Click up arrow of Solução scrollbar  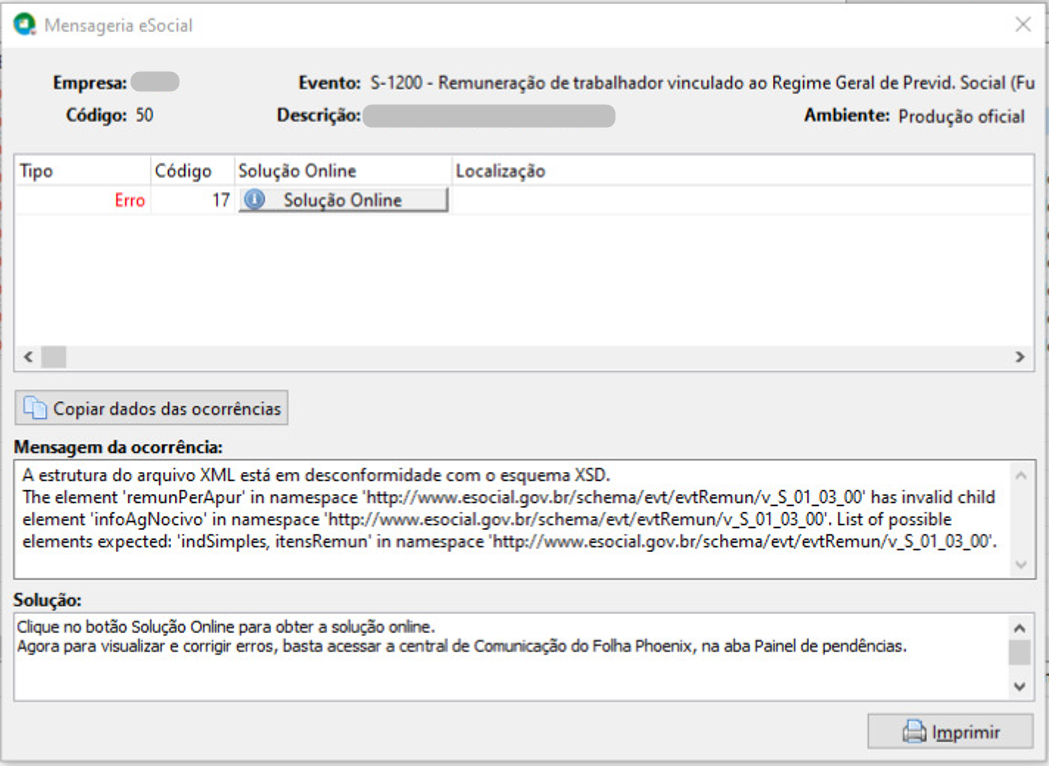[x=1020, y=628]
